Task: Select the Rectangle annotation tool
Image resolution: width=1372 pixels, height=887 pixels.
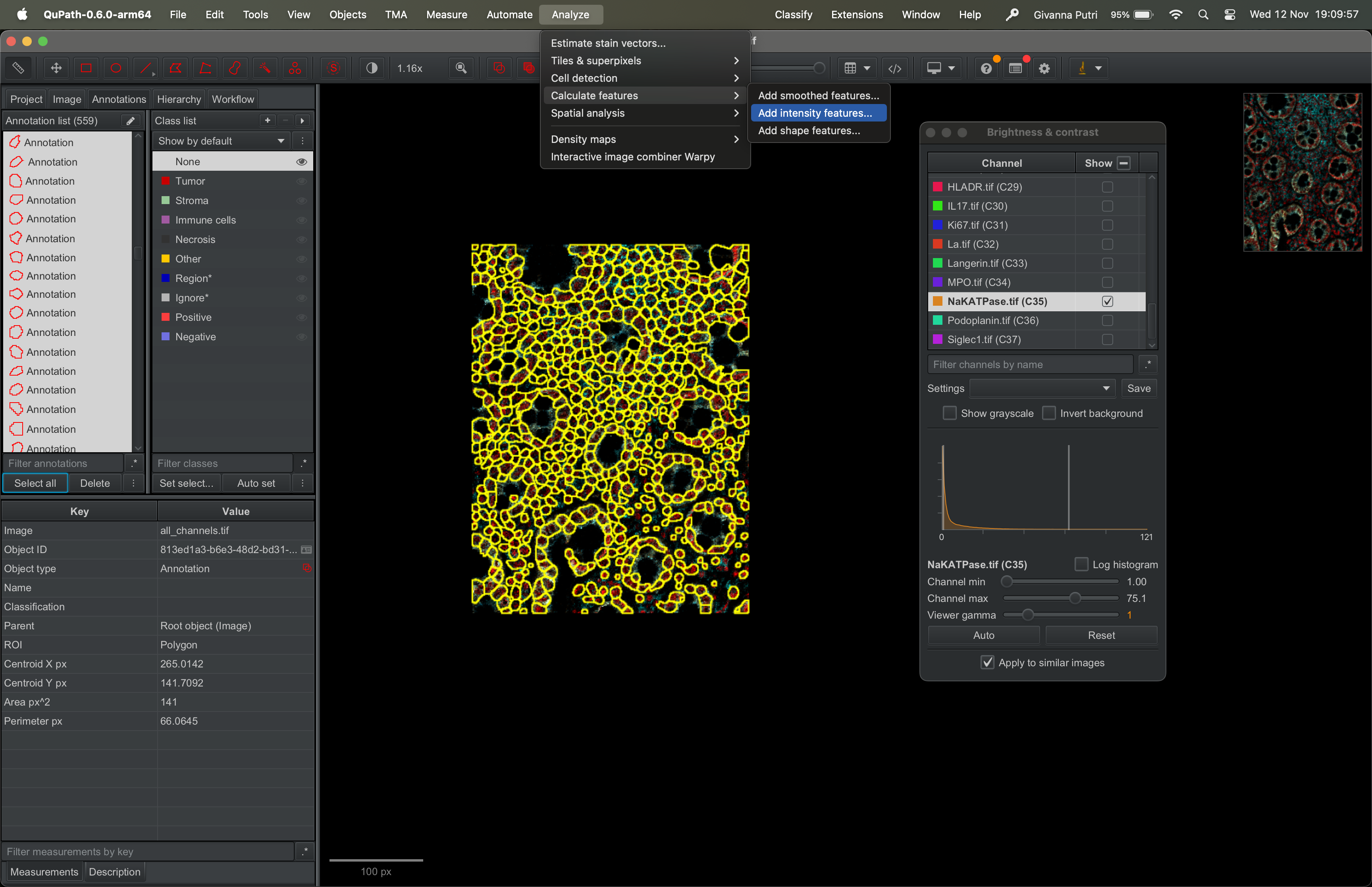Action: (86, 68)
